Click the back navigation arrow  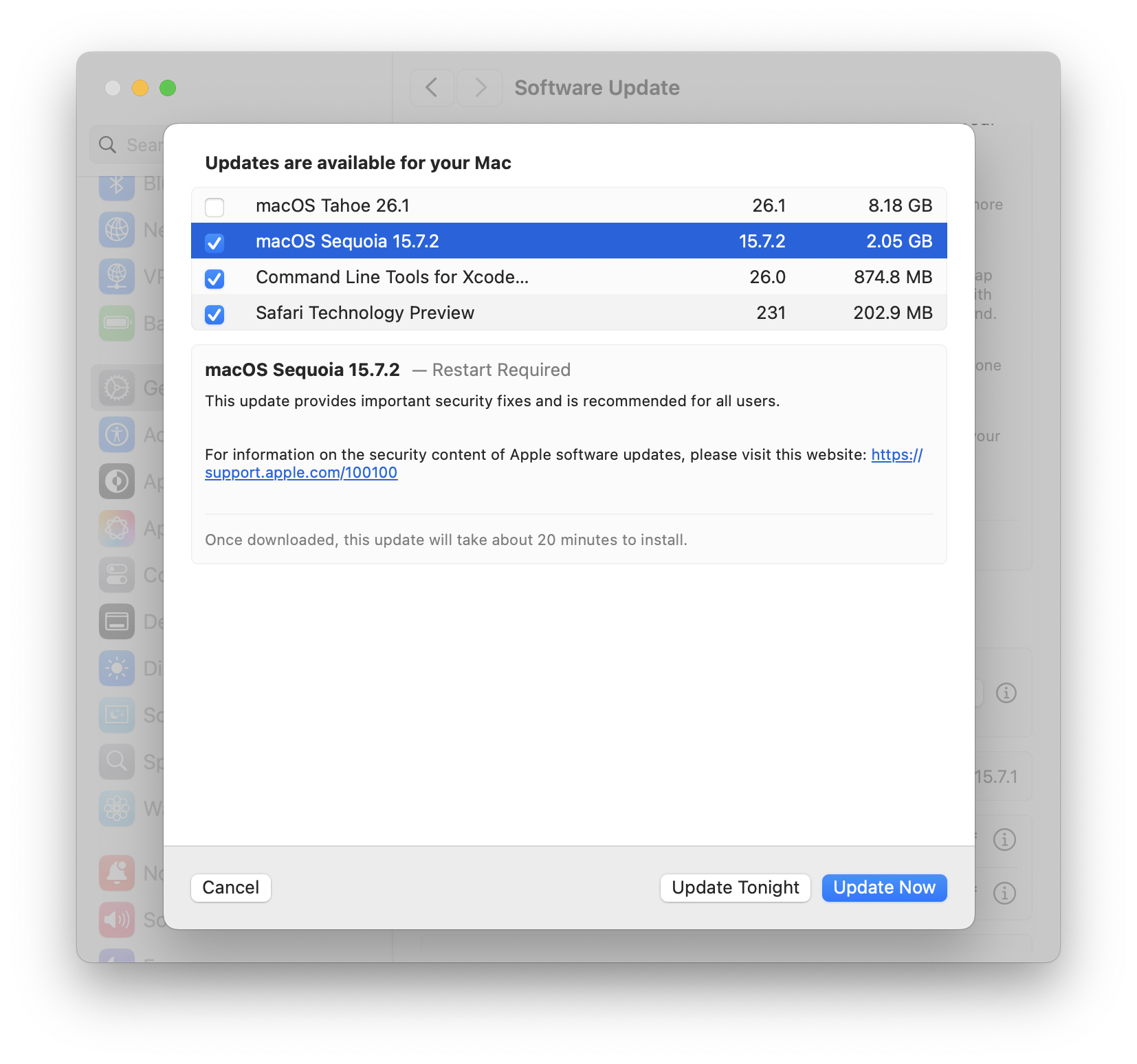[432, 88]
